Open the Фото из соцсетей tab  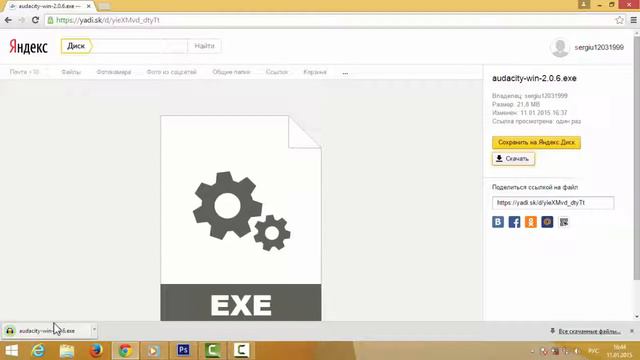pyautogui.click(x=171, y=72)
